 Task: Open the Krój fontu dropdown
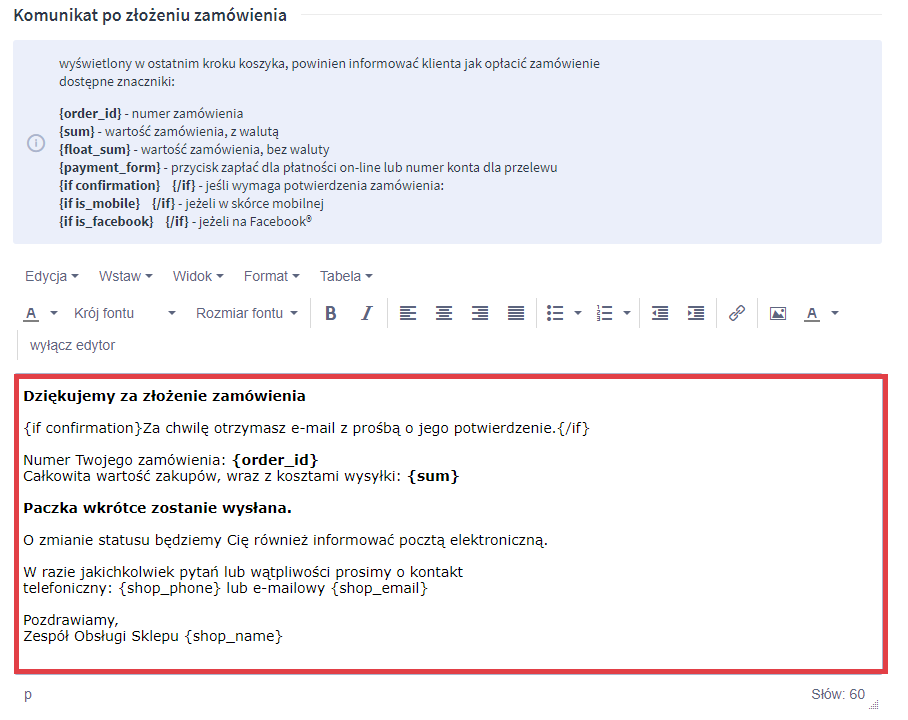[x=124, y=313]
